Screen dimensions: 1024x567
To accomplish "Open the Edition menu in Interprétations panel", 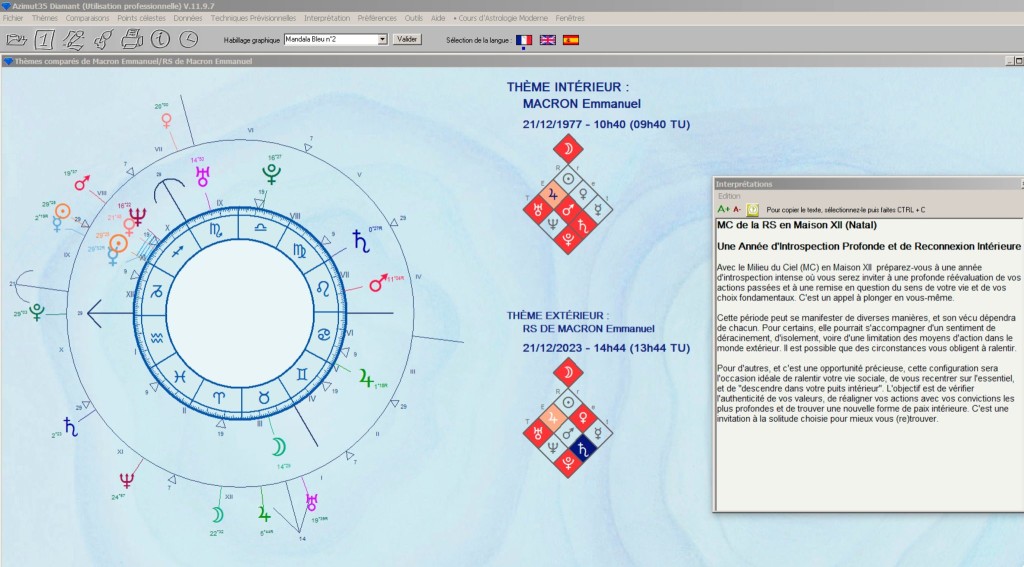I will pyautogui.click(x=729, y=196).
